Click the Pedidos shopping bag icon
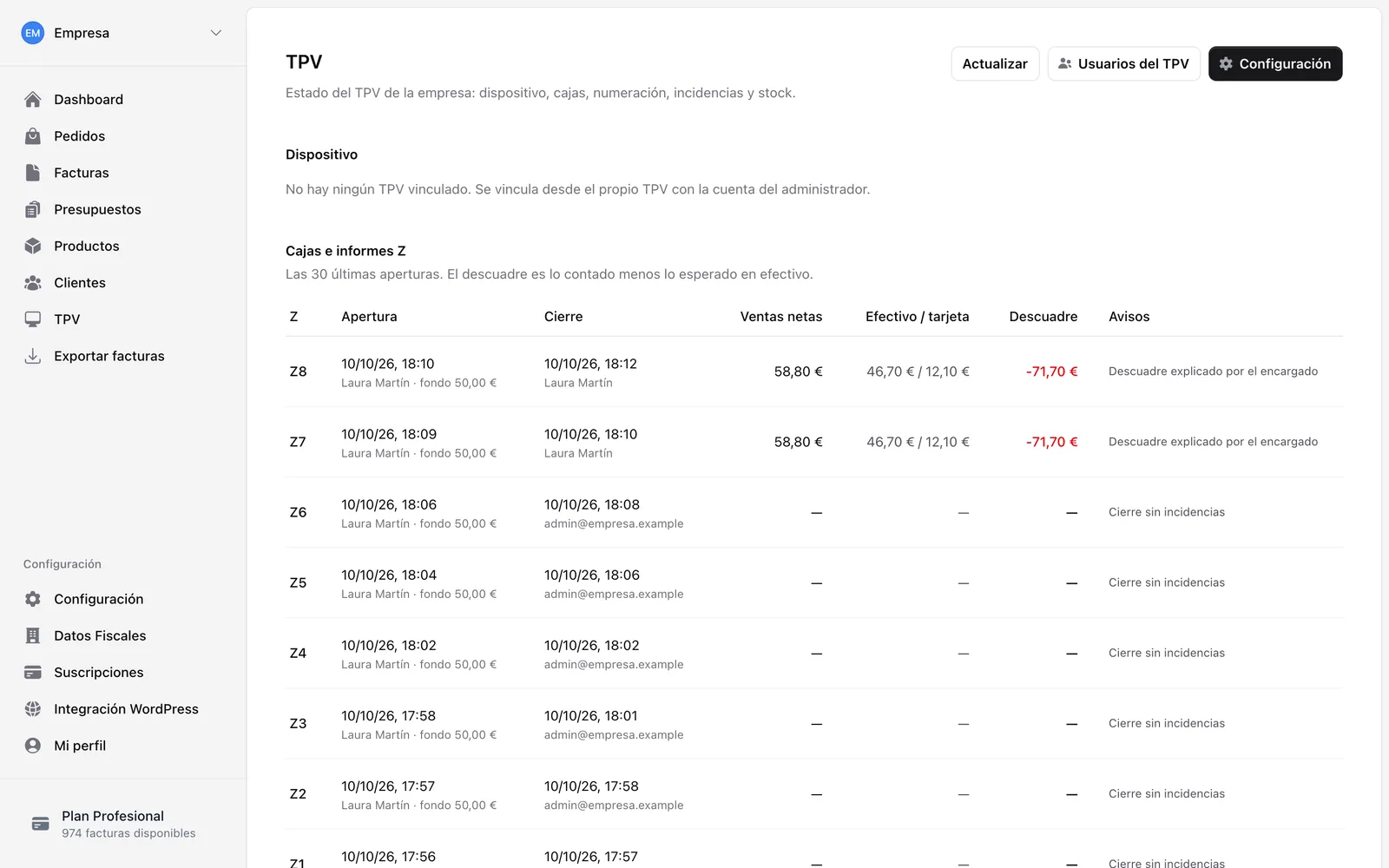The image size is (1389, 868). coord(33,136)
